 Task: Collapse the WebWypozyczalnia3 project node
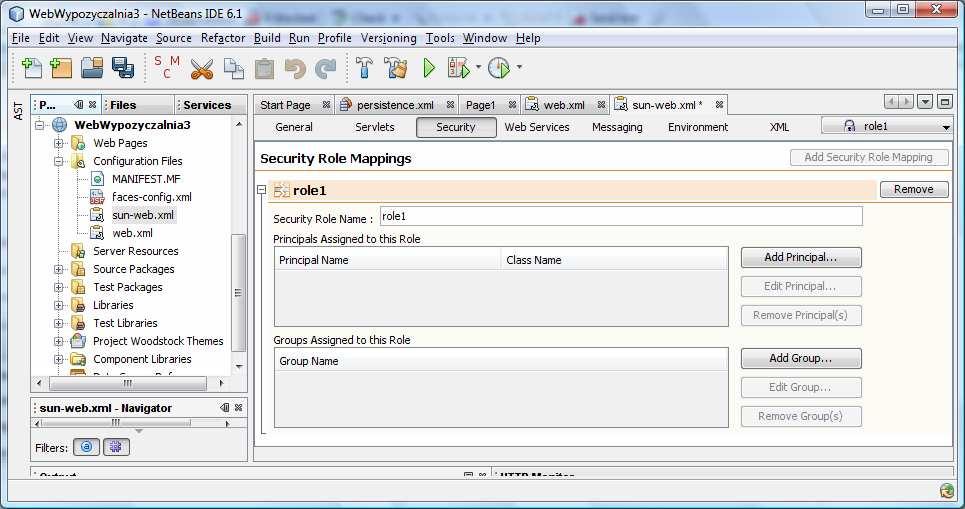coord(40,125)
